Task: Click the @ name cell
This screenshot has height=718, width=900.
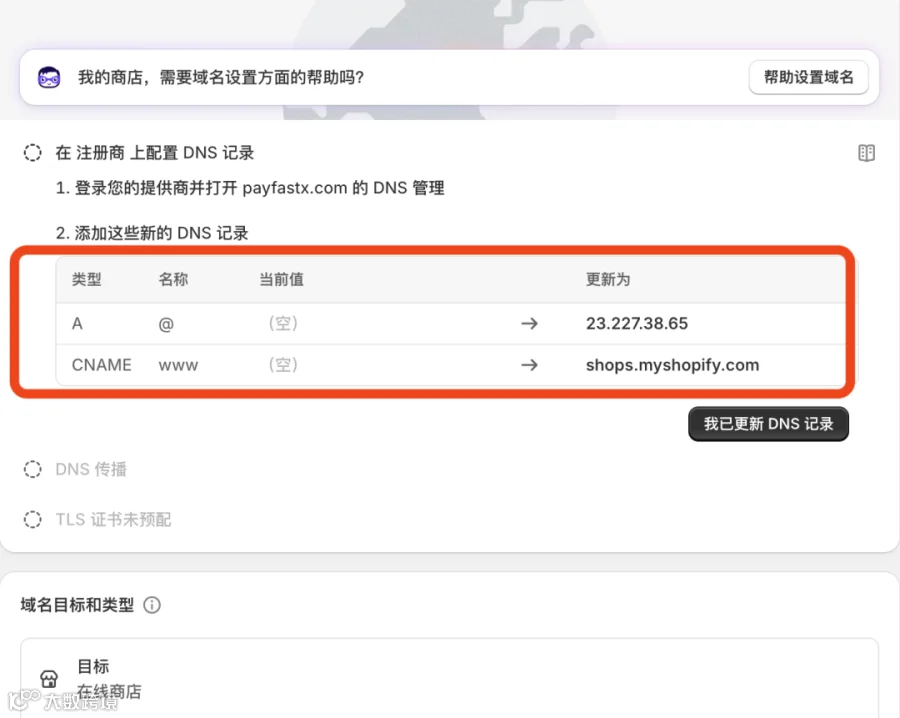Action: coord(166,324)
